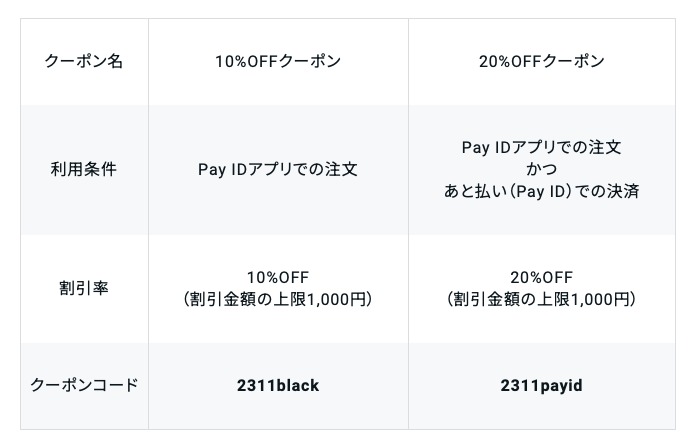This screenshot has height=441, width=689.
Task: Click the クーポン名 row label
Action: pyautogui.click(x=83, y=61)
